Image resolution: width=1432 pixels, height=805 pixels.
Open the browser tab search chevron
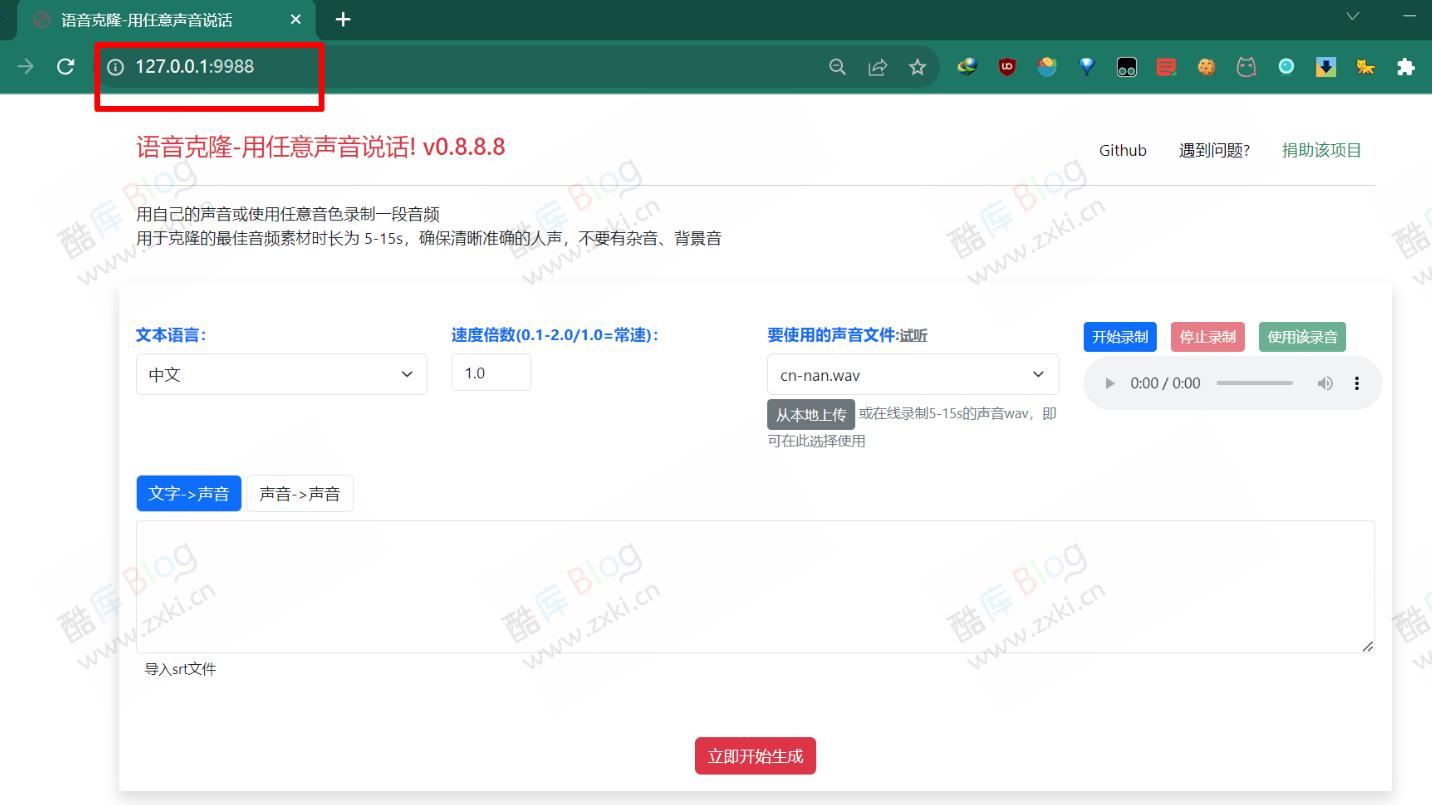1353,17
